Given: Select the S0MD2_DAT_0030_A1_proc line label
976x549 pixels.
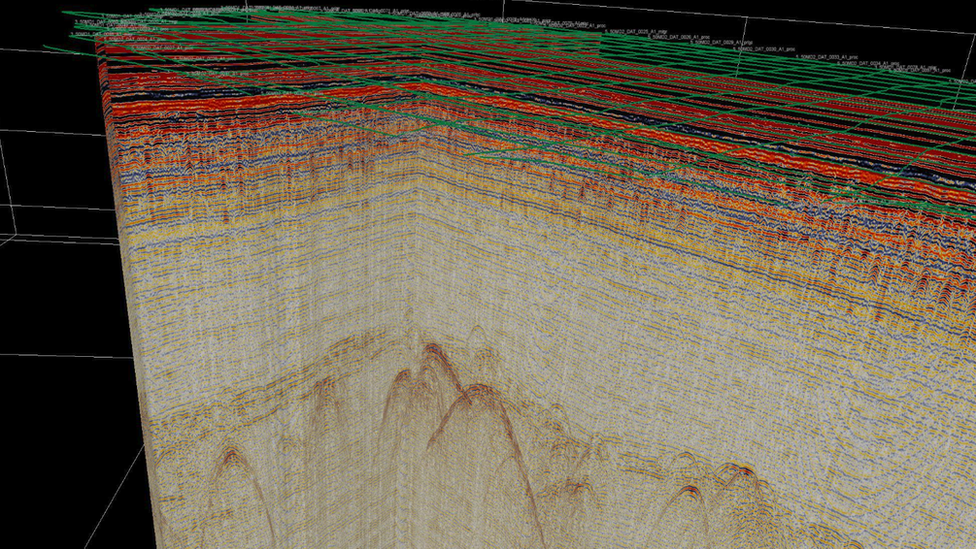Looking at the screenshot, I should [764, 48].
